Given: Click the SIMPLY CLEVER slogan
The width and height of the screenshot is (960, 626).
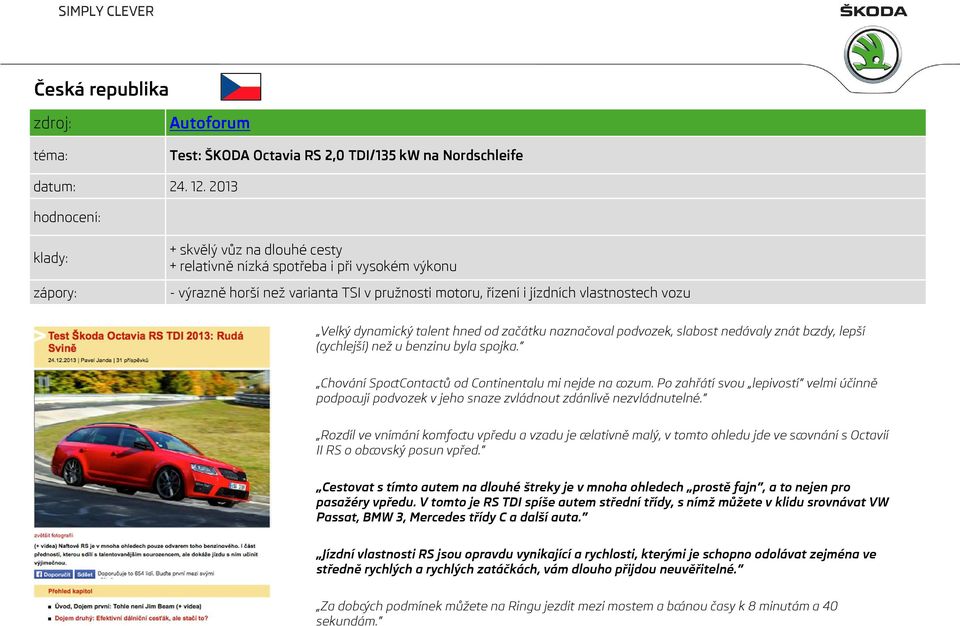Looking at the screenshot, I should tap(106, 11).
